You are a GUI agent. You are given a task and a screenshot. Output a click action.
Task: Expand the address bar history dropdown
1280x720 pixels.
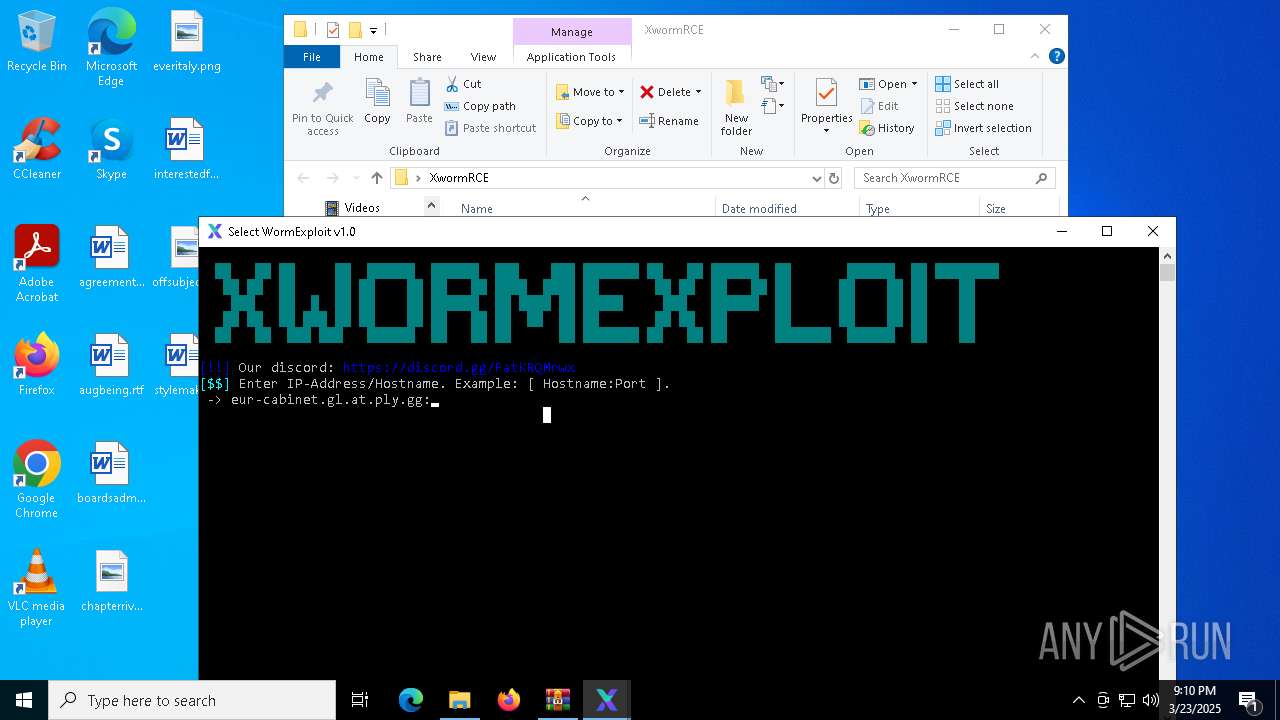pyautogui.click(x=817, y=178)
